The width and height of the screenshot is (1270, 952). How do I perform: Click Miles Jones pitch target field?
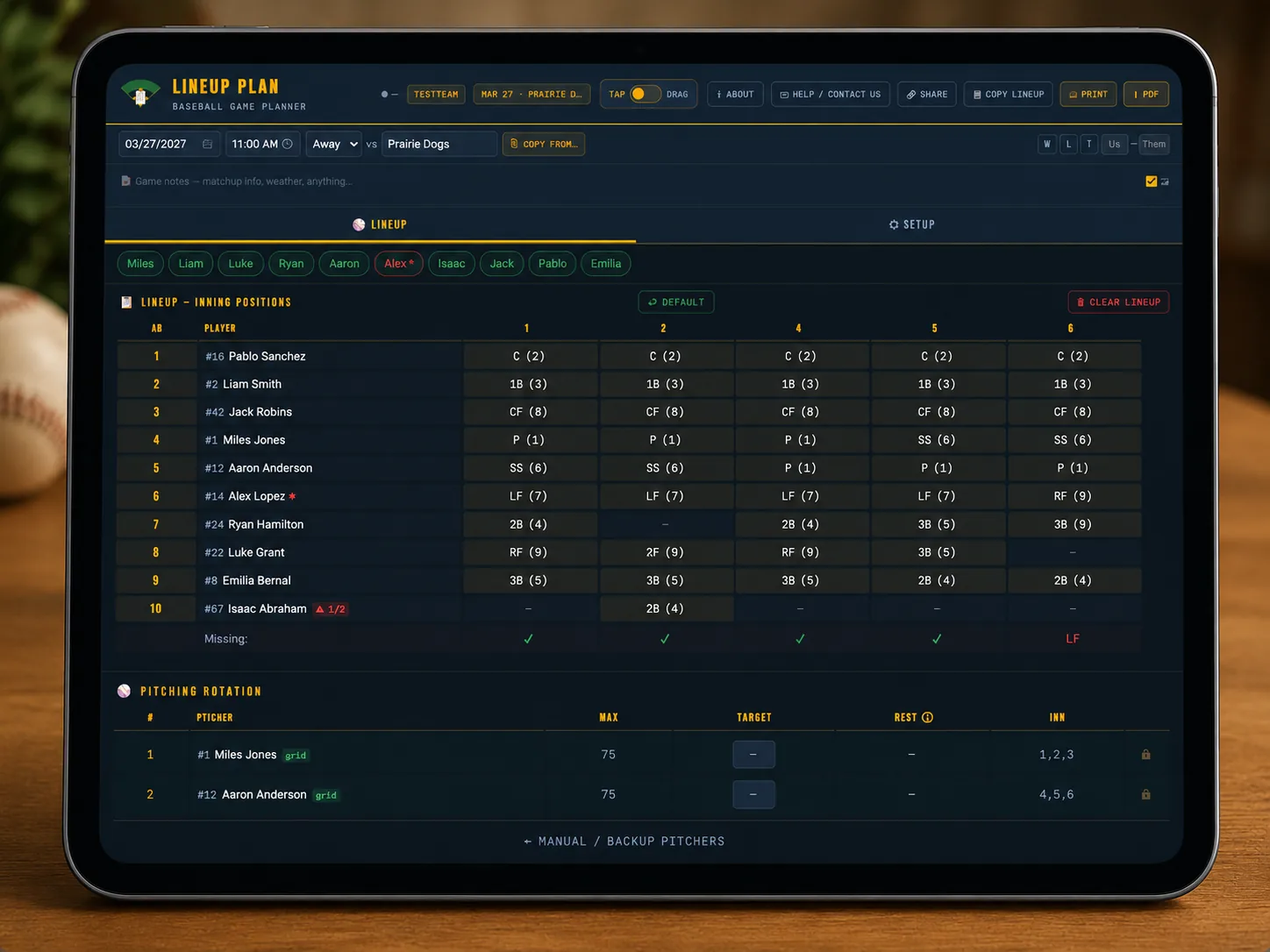pyautogui.click(x=753, y=755)
